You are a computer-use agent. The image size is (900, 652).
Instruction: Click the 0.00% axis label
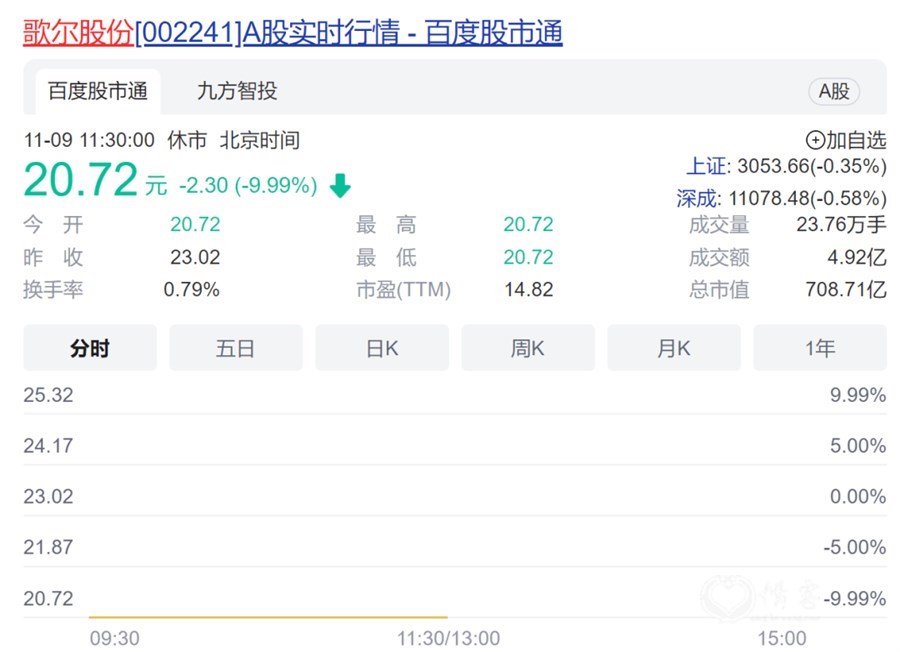[x=858, y=496]
